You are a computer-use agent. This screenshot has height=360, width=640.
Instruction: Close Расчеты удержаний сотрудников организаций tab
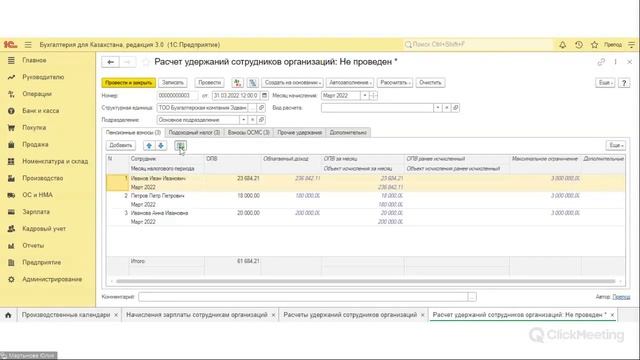422,315
